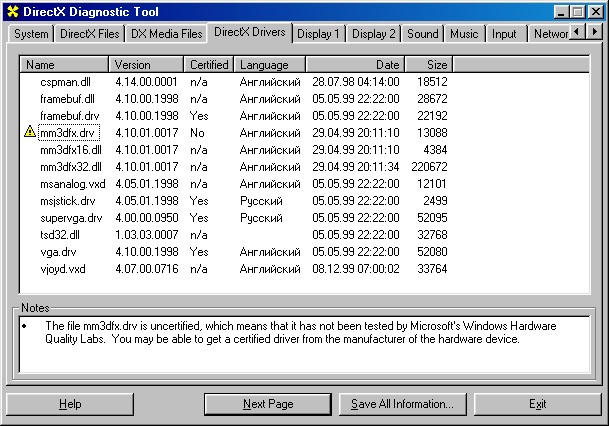
Task: Click the Help button
Action: pos(70,404)
